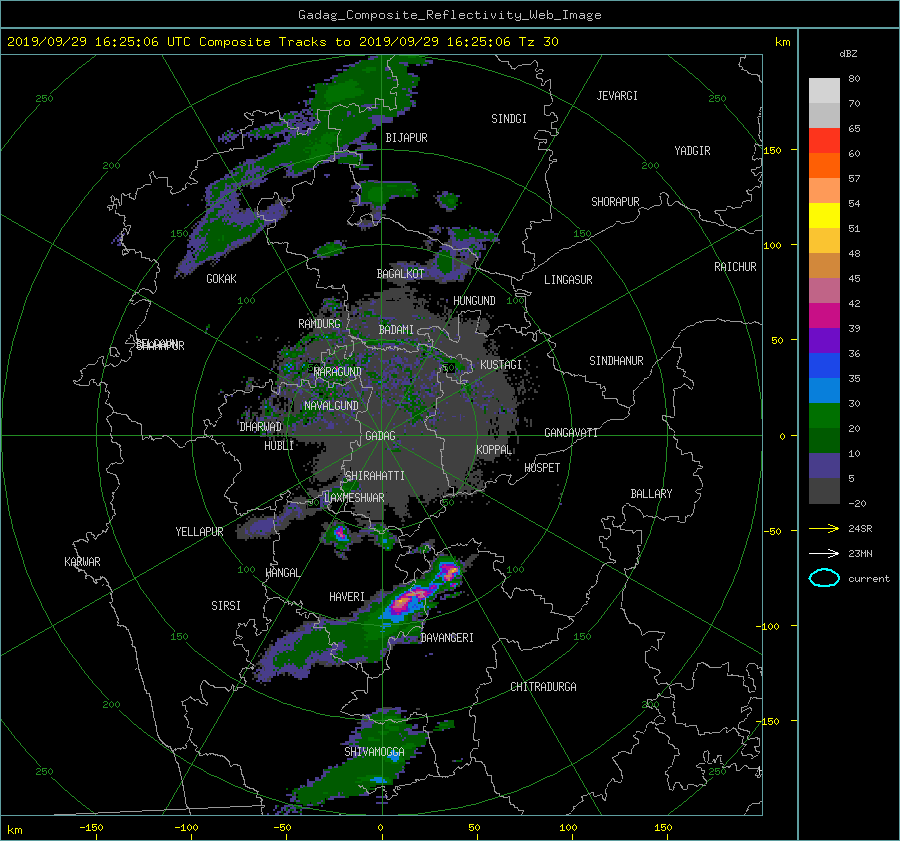Click the cyan current ellipse legend icon

point(824,578)
